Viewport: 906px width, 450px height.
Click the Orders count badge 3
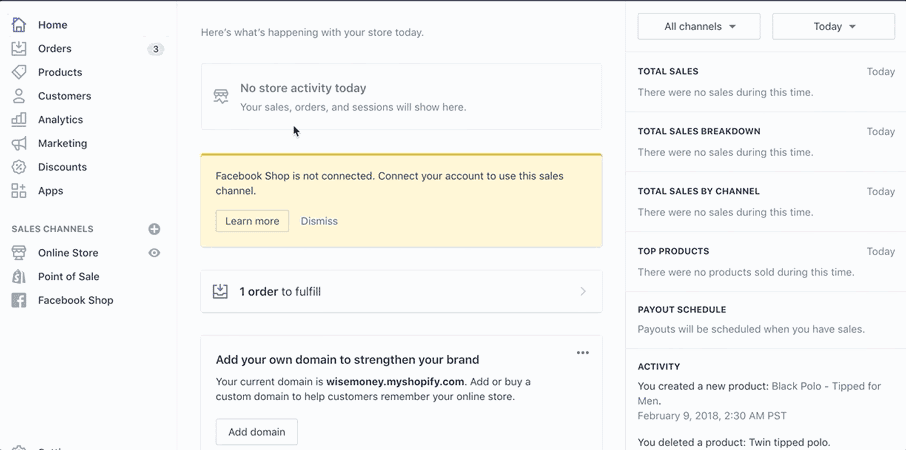click(155, 49)
